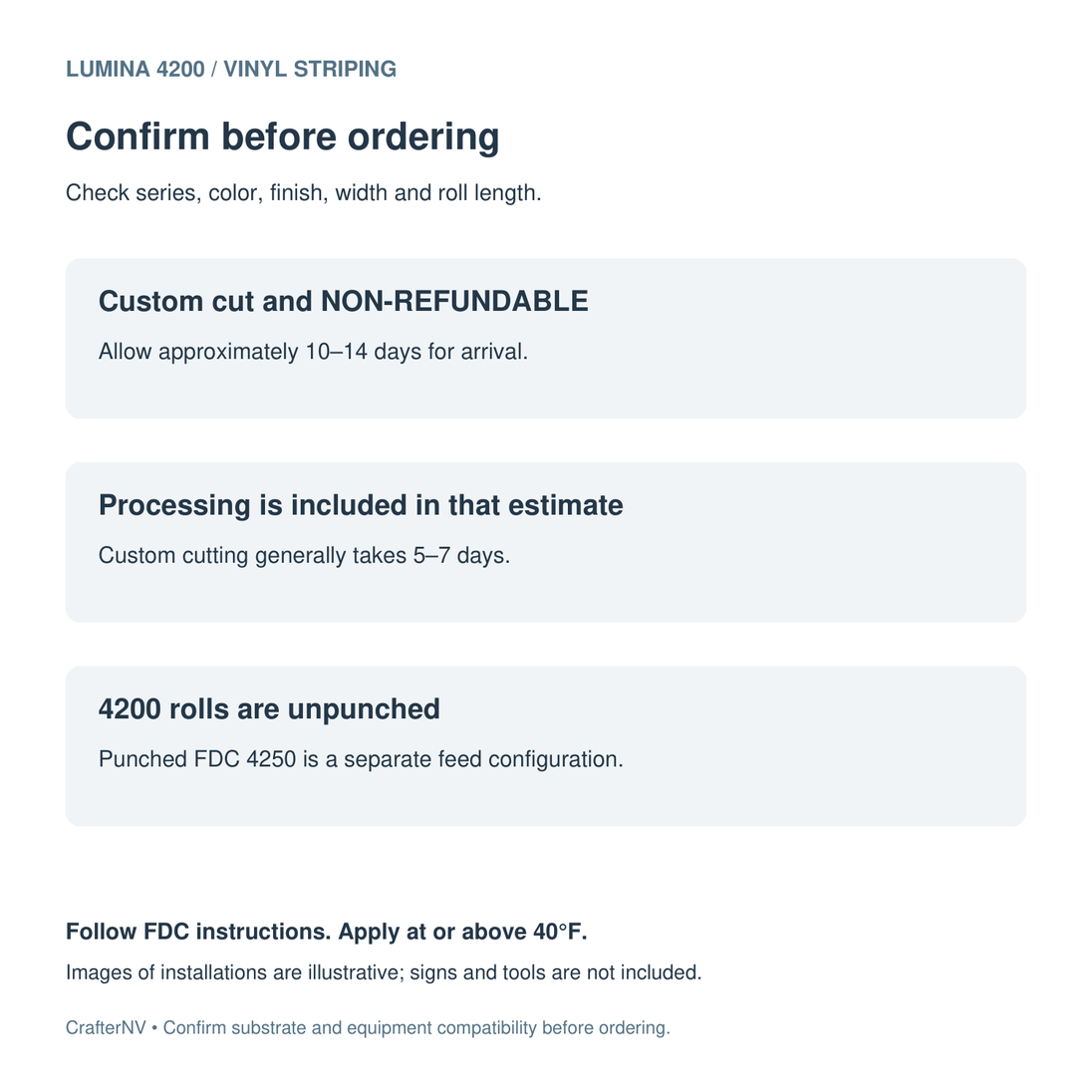This screenshot has height=1092, width=1092.
Task: Click the Check series, color, finish subtitle
Action: (x=304, y=193)
